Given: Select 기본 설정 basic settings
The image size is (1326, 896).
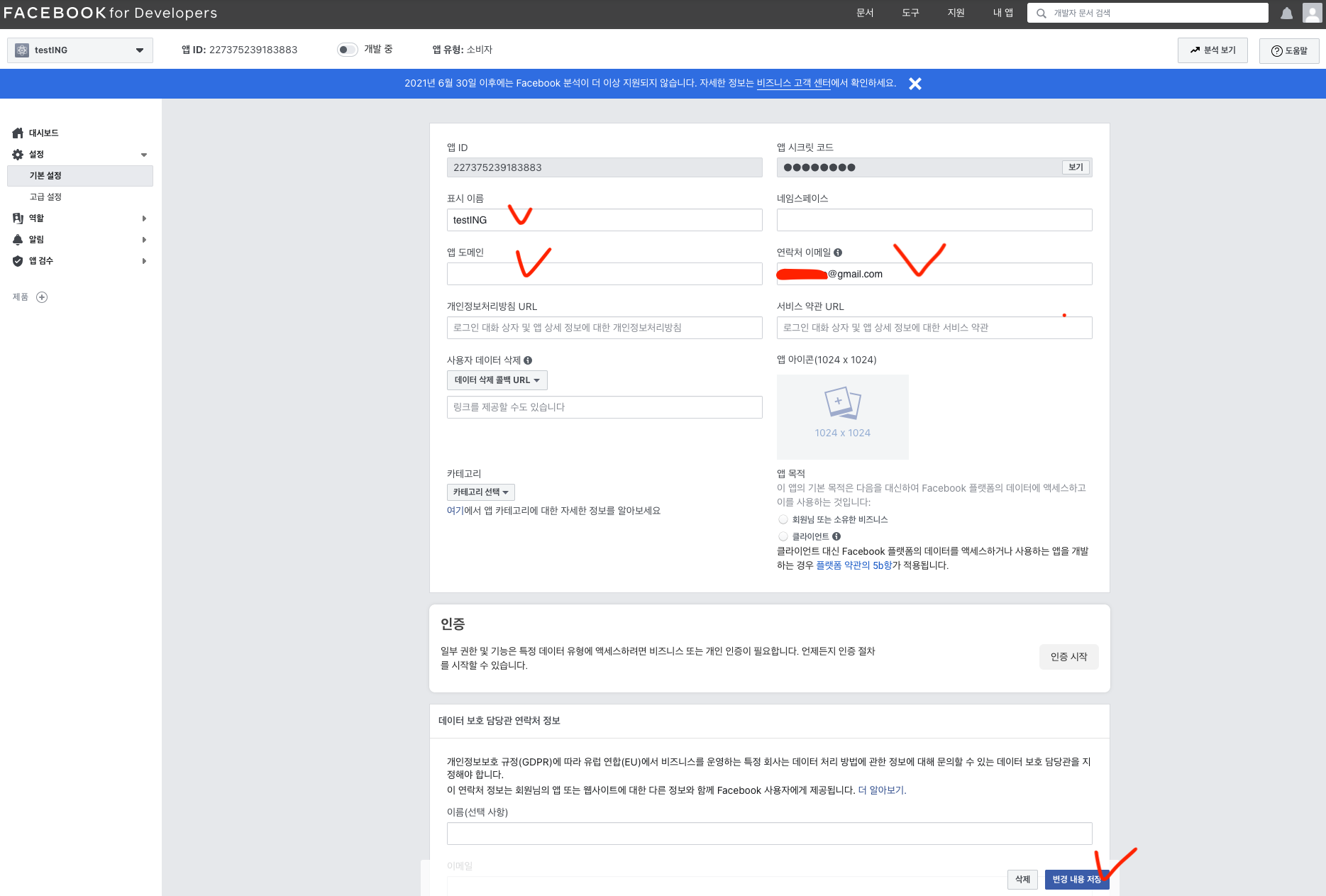Looking at the screenshot, I should [x=80, y=176].
